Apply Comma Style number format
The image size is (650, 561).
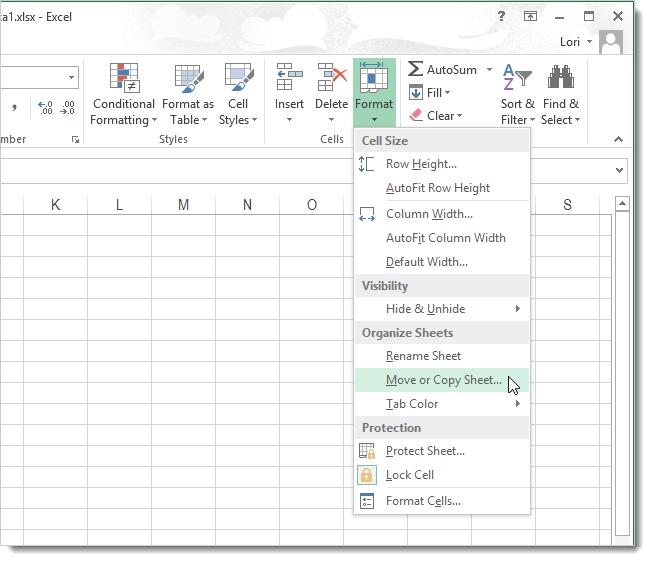(15, 107)
